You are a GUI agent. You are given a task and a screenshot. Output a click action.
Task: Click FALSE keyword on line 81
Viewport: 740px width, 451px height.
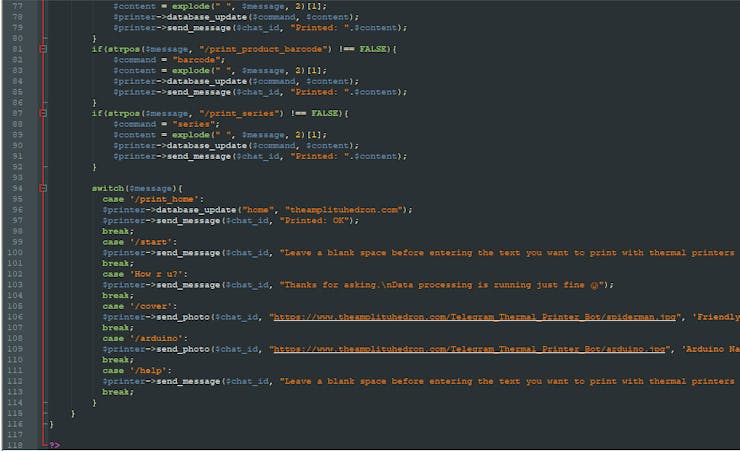[x=373, y=49]
